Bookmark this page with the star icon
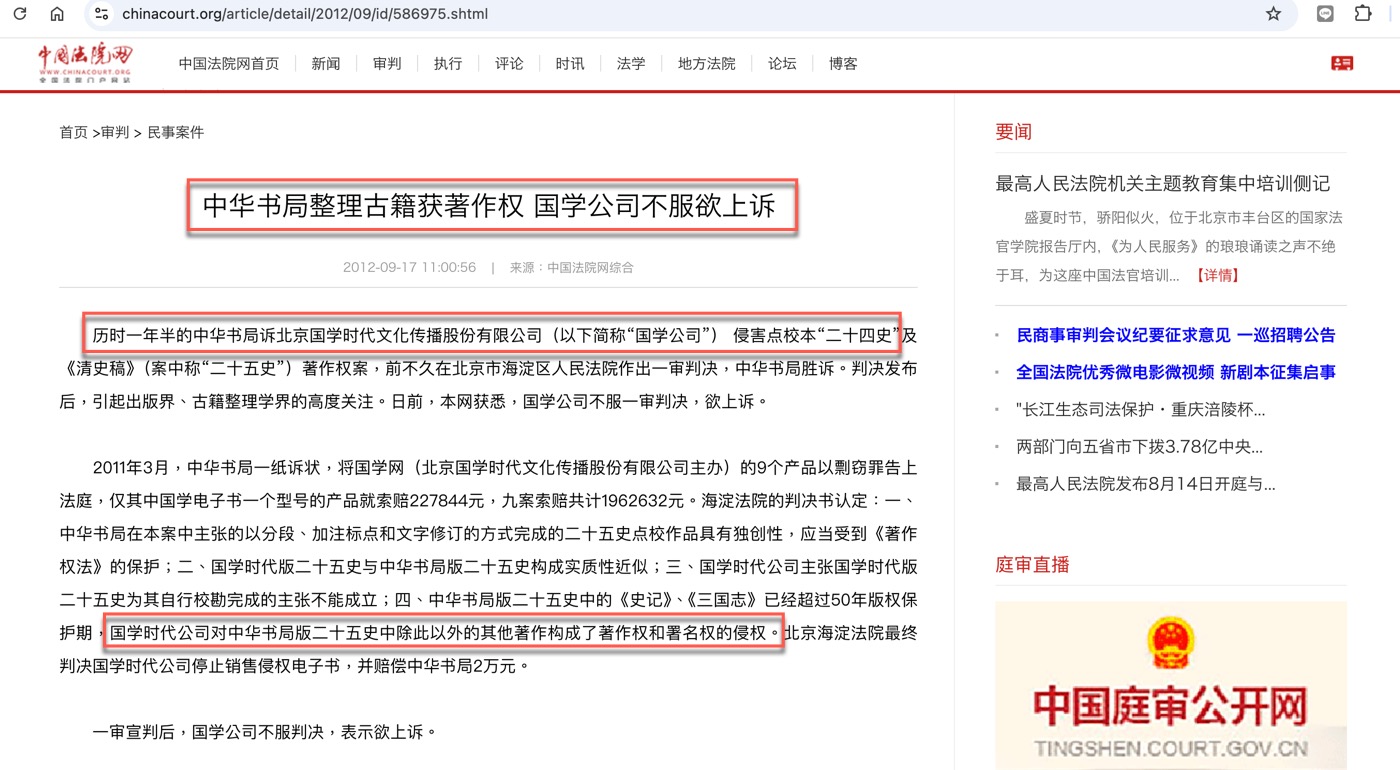The image size is (1400, 770). point(1273,14)
